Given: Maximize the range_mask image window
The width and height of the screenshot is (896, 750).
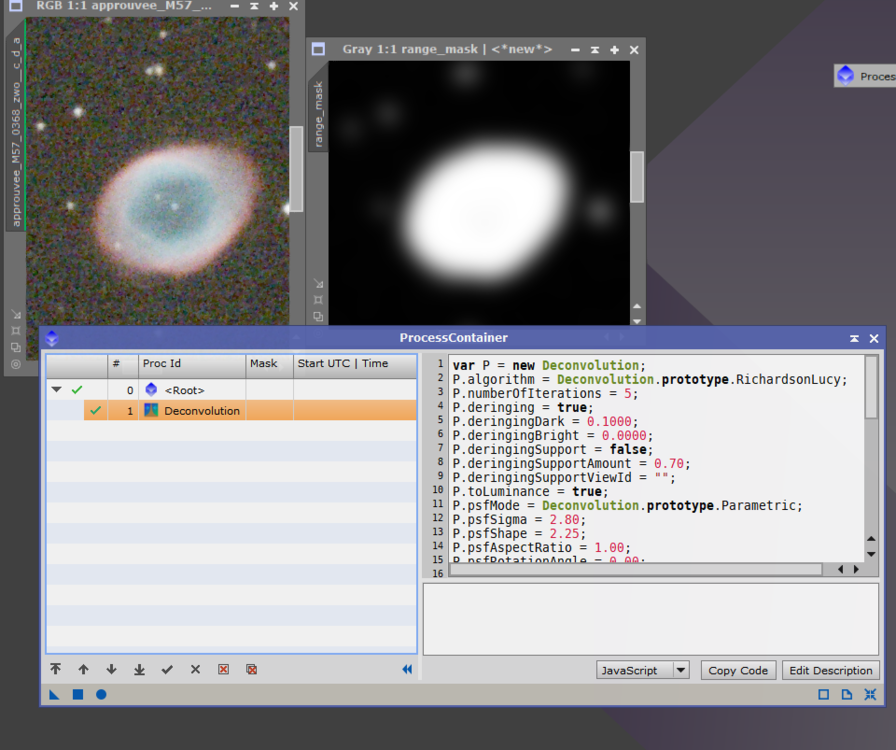Looking at the screenshot, I should pyautogui.click(x=614, y=50).
